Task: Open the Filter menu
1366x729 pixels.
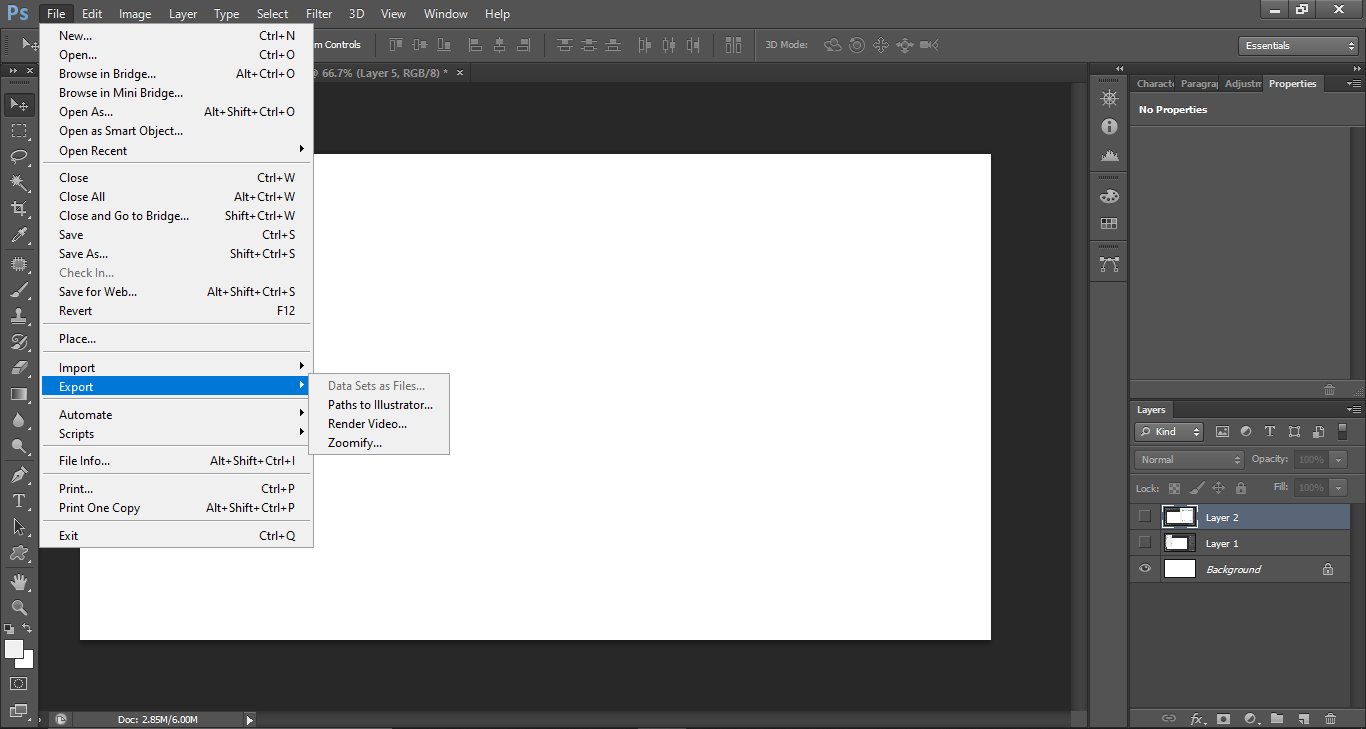Action: (x=319, y=13)
